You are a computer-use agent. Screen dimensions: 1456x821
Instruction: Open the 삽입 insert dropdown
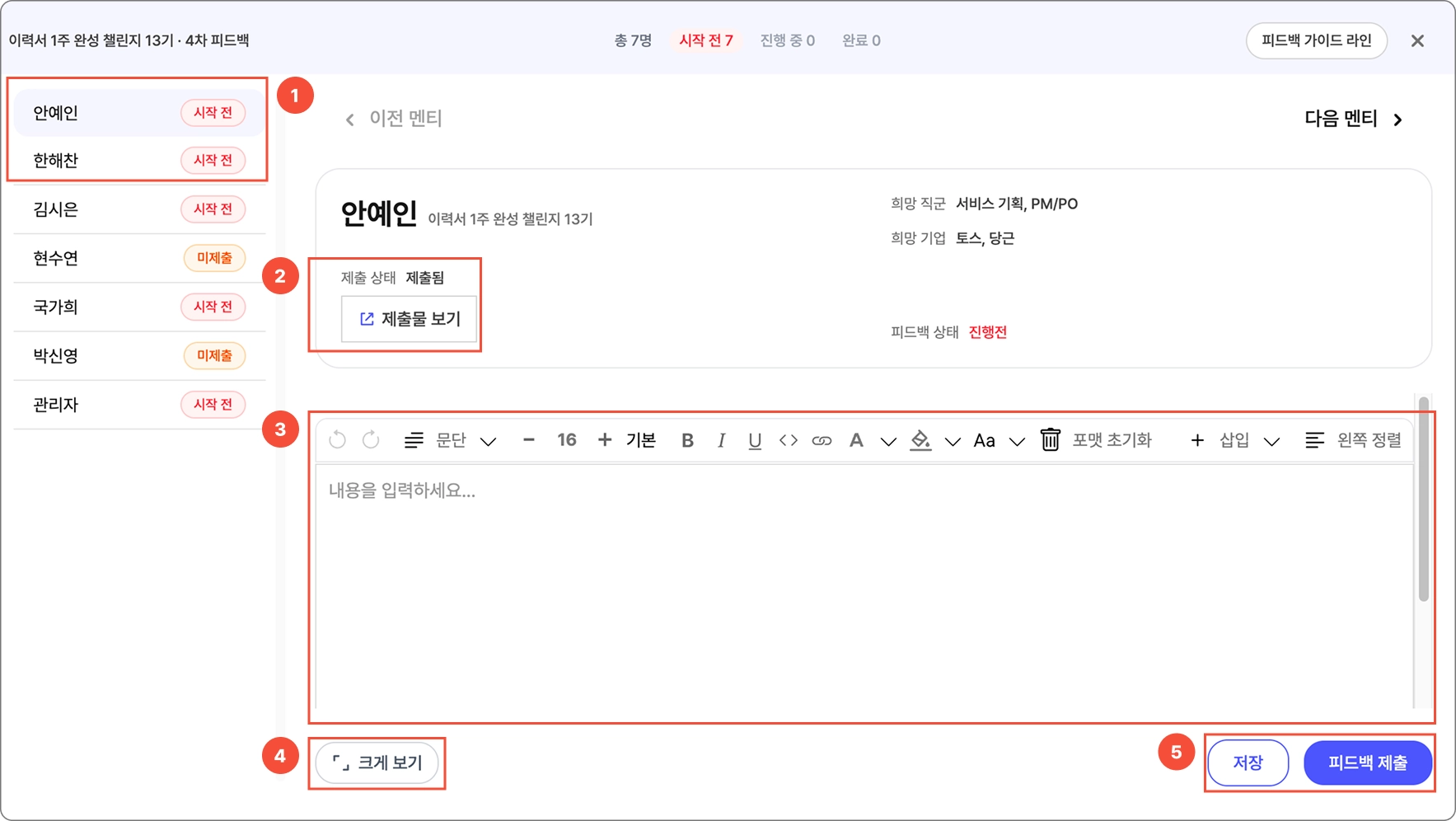click(x=1235, y=440)
